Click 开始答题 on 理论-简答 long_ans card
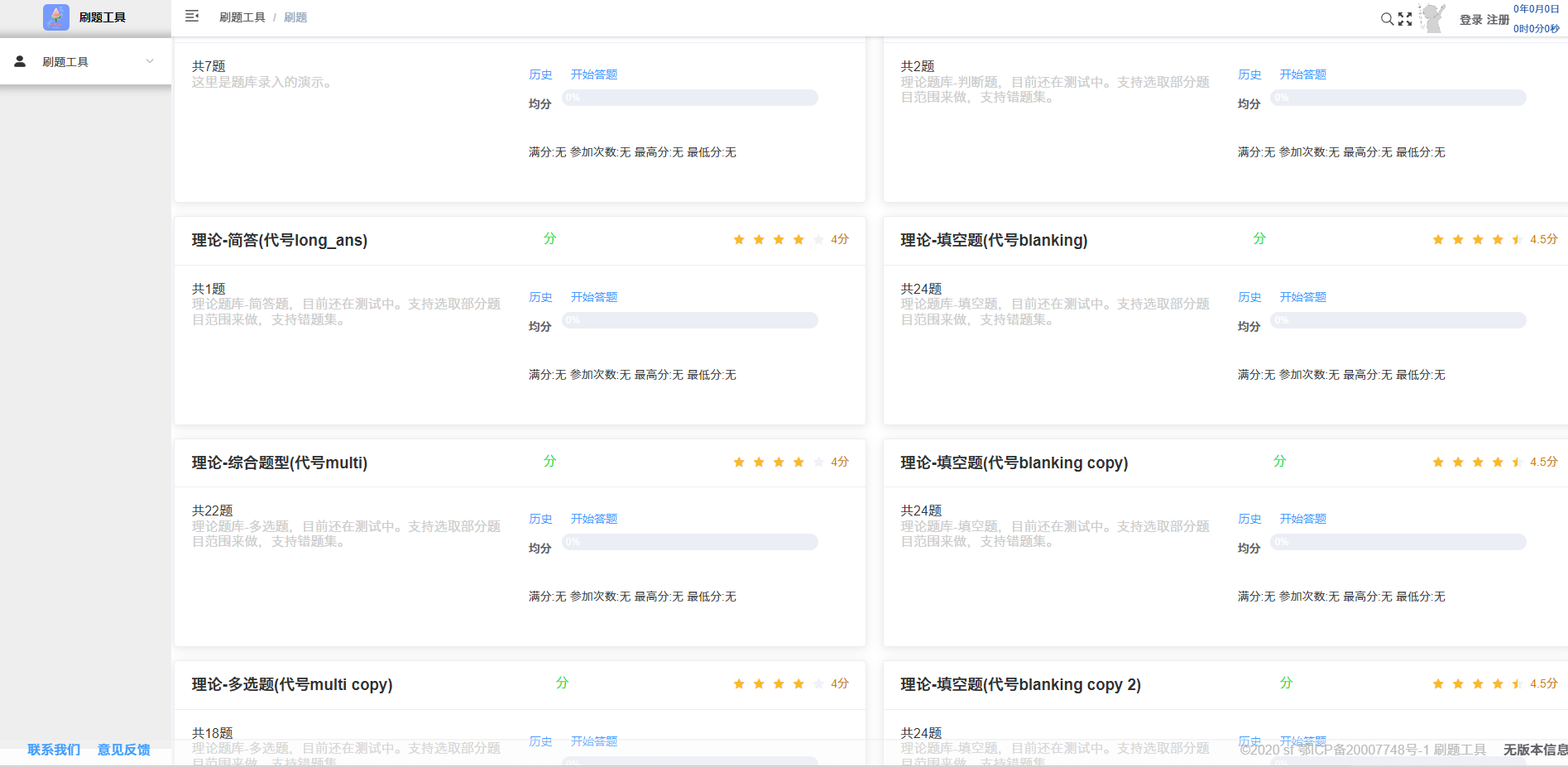This screenshot has height=767, width=1568. (x=594, y=297)
